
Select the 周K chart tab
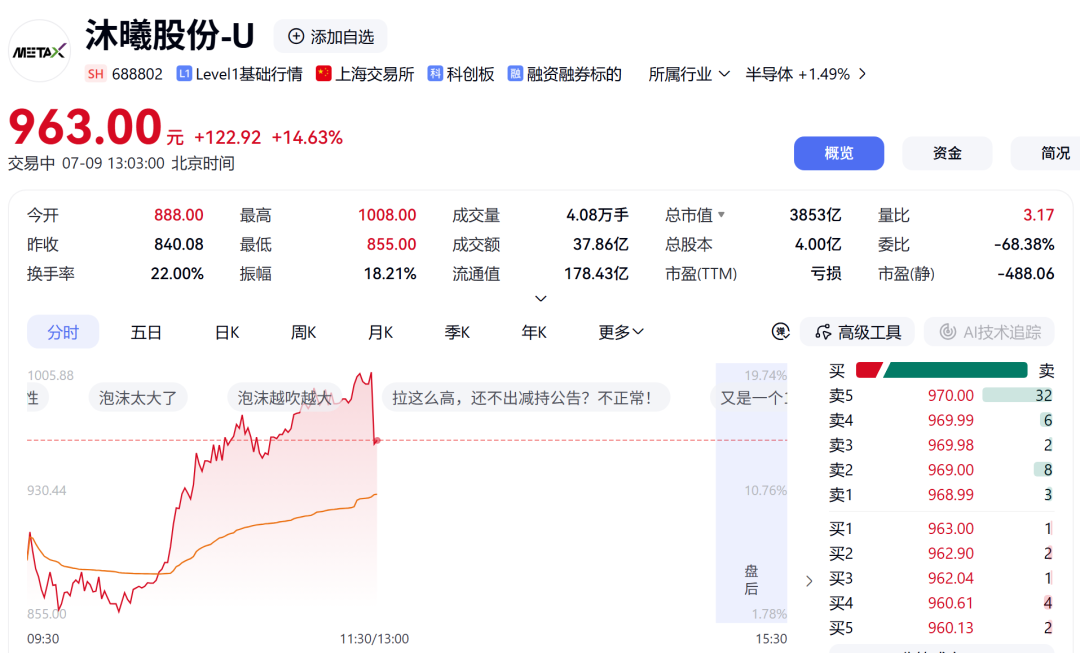coord(303,333)
